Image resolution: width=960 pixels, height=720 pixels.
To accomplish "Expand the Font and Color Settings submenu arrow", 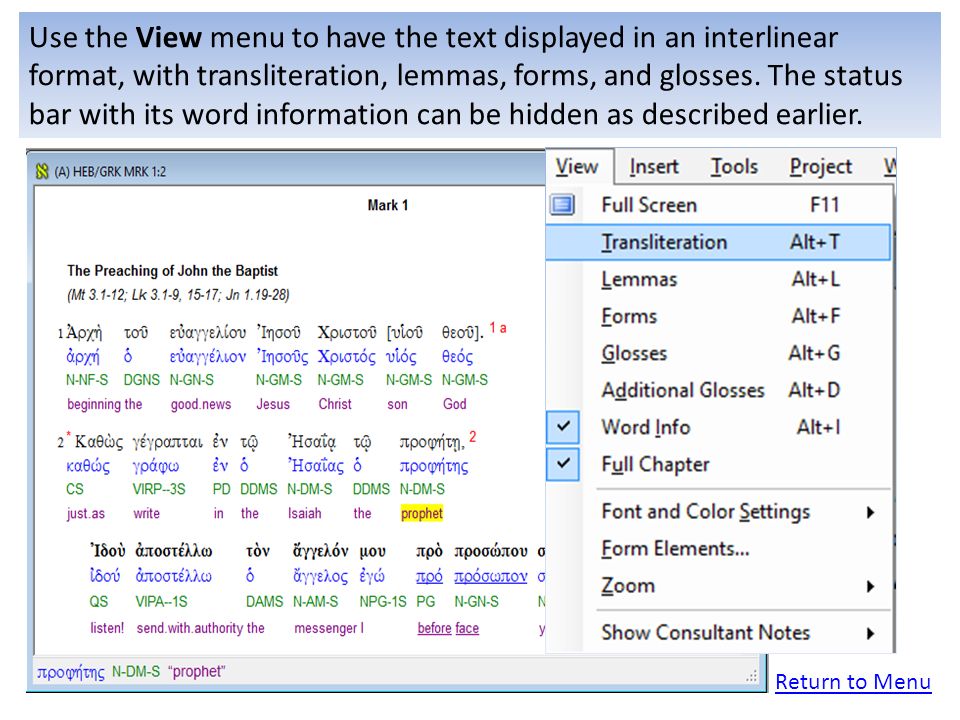I will [871, 512].
